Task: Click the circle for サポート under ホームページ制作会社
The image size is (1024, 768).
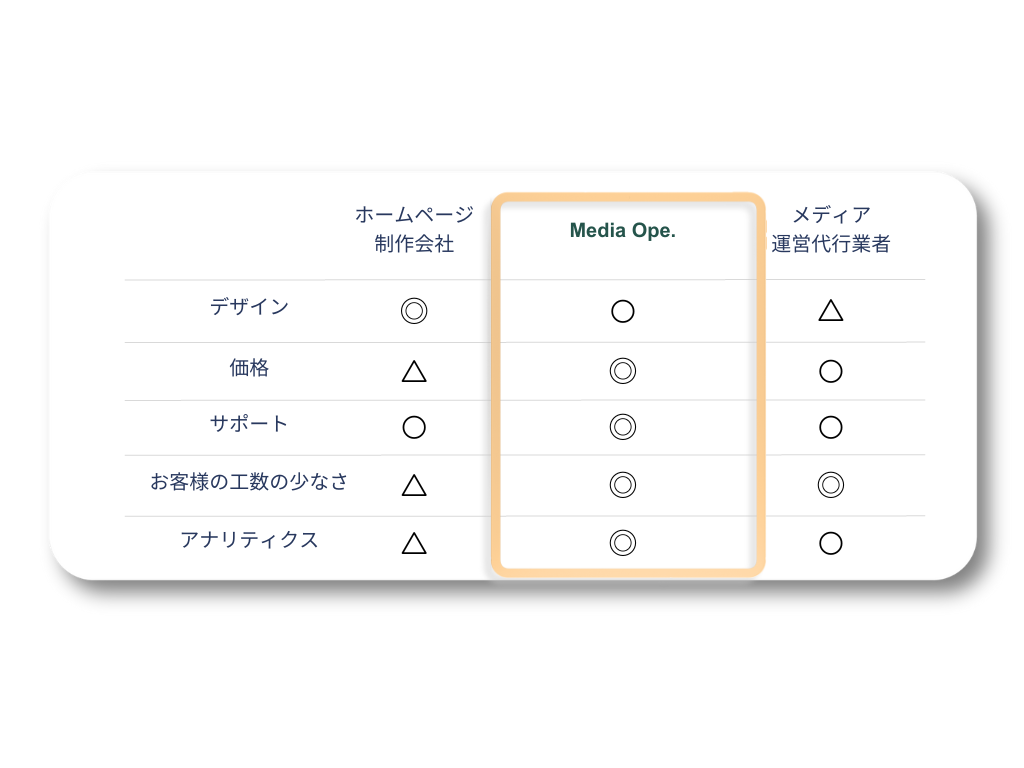Action: pyautogui.click(x=414, y=427)
